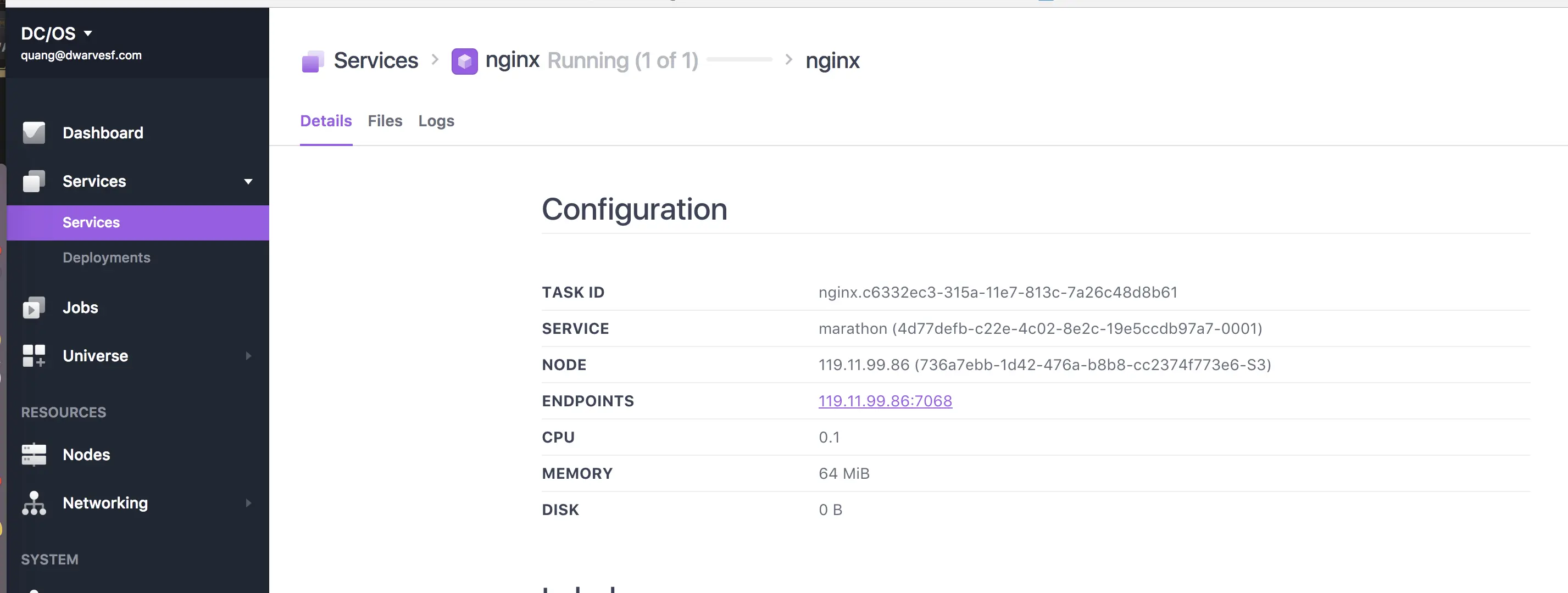The height and width of the screenshot is (593, 1568).
Task: Click the nginx service cube icon
Action: (464, 61)
